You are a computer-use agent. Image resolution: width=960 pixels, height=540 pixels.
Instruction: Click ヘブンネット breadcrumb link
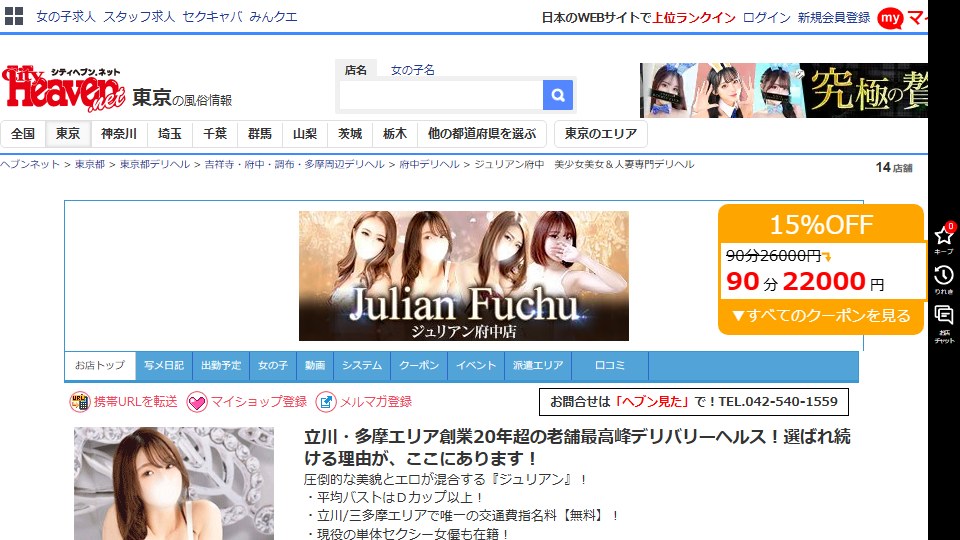tap(30, 164)
